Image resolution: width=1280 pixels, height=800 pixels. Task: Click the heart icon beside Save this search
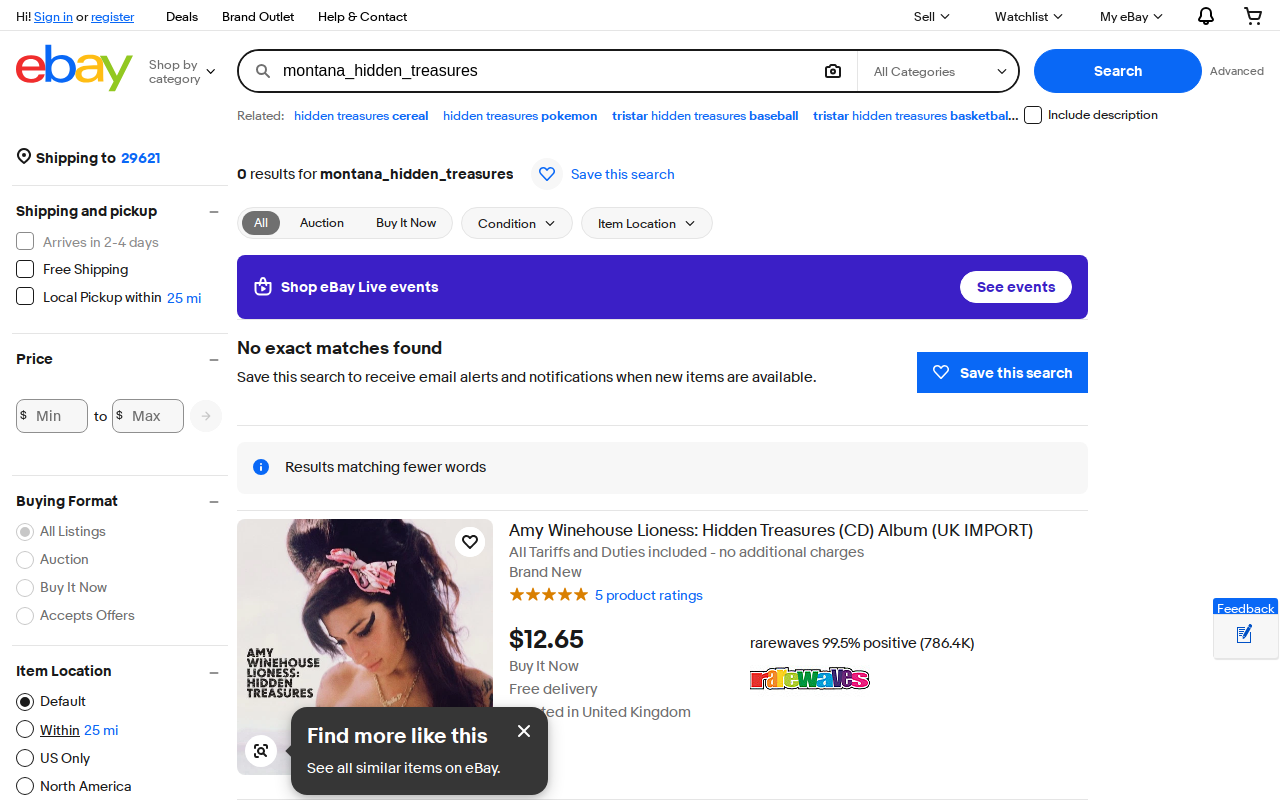tap(547, 174)
